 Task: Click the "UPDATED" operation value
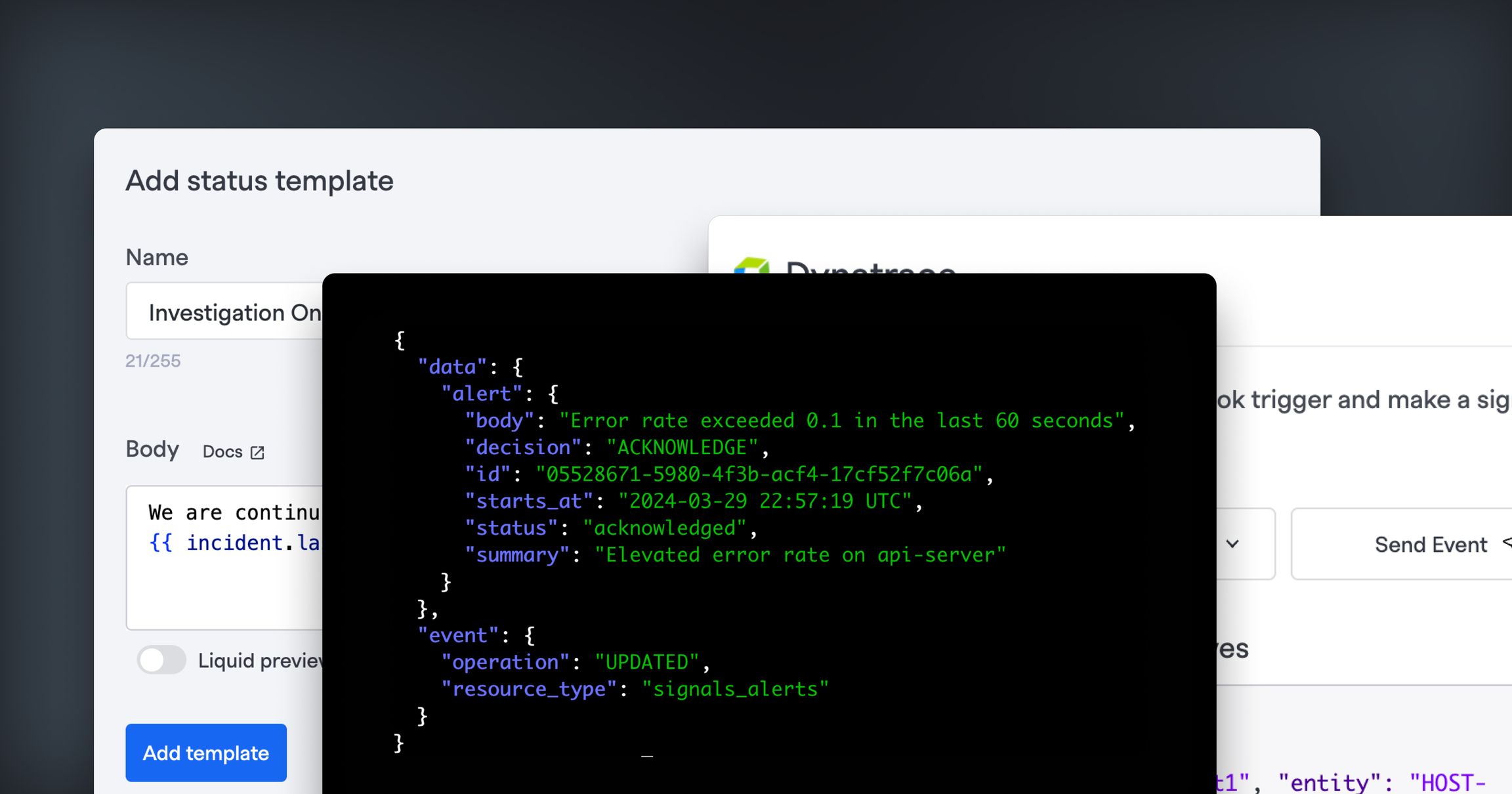(x=646, y=662)
